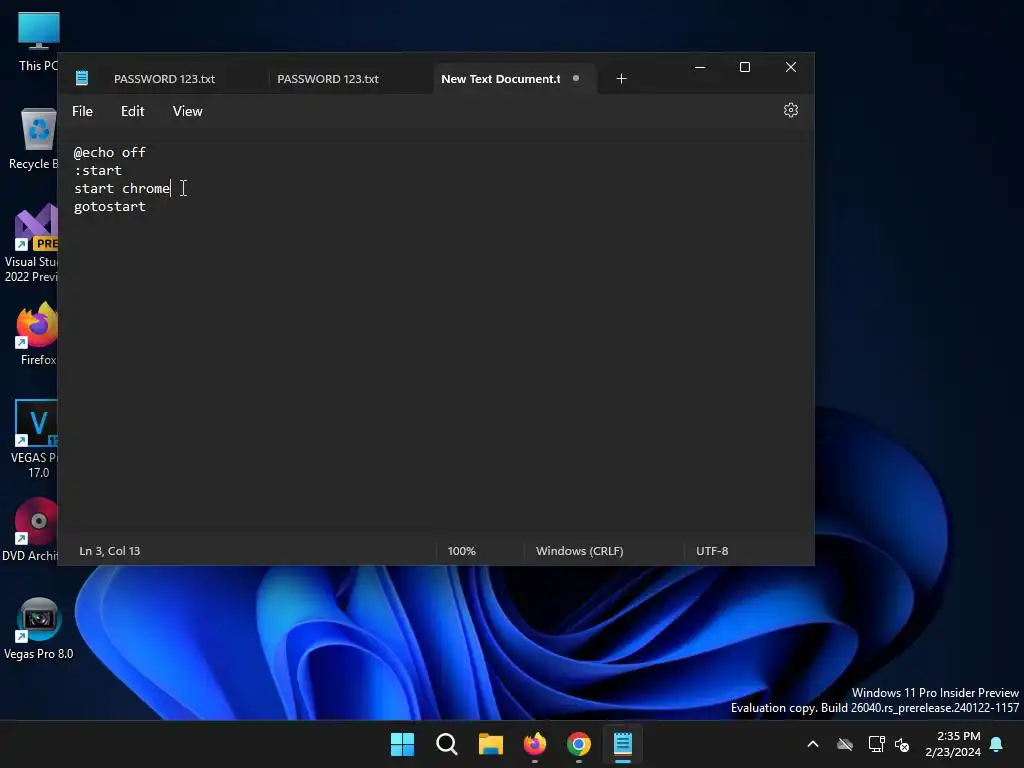Viewport: 1024px width, 768px height.
Task: Minimize the Notepad window
Action: 699,67
